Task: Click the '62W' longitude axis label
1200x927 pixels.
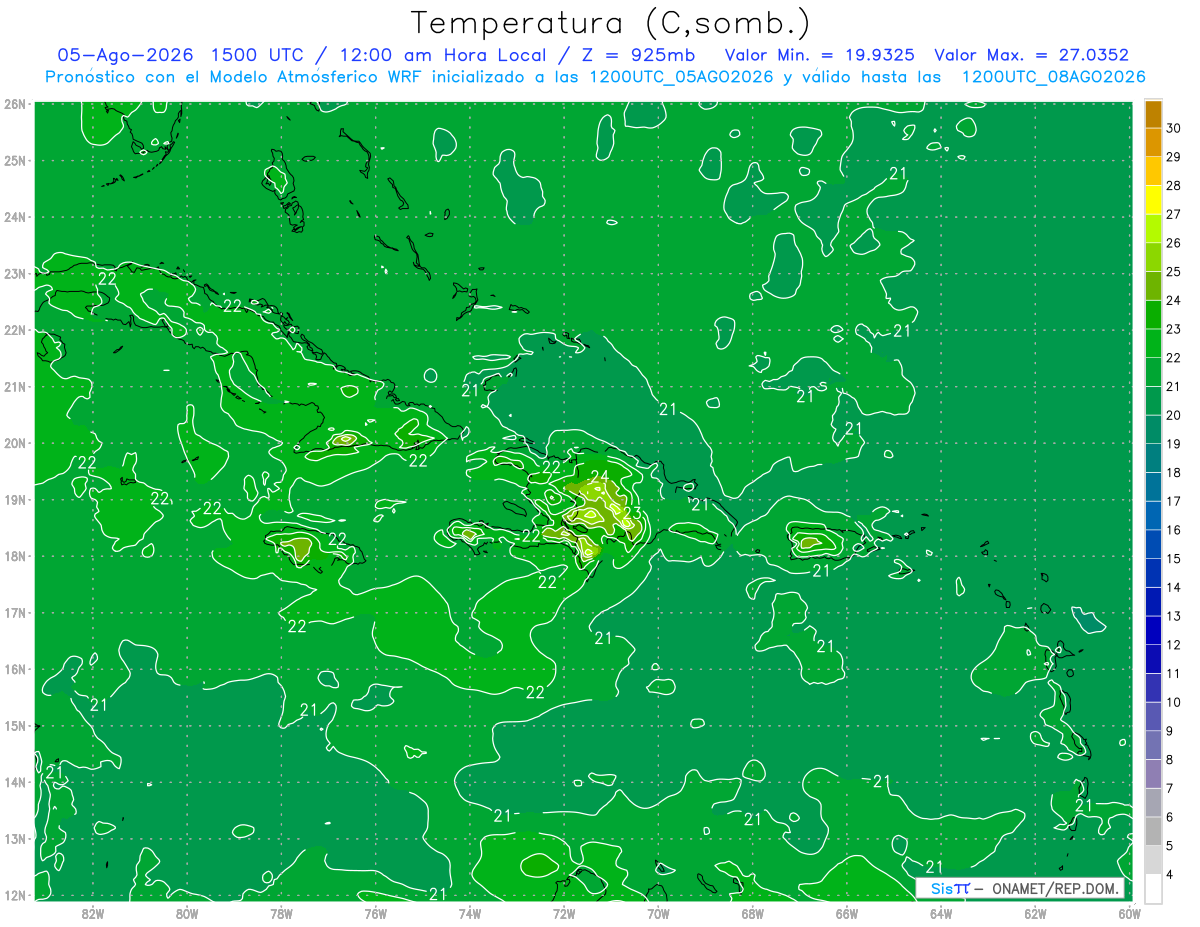Action: click(1035, 912)
